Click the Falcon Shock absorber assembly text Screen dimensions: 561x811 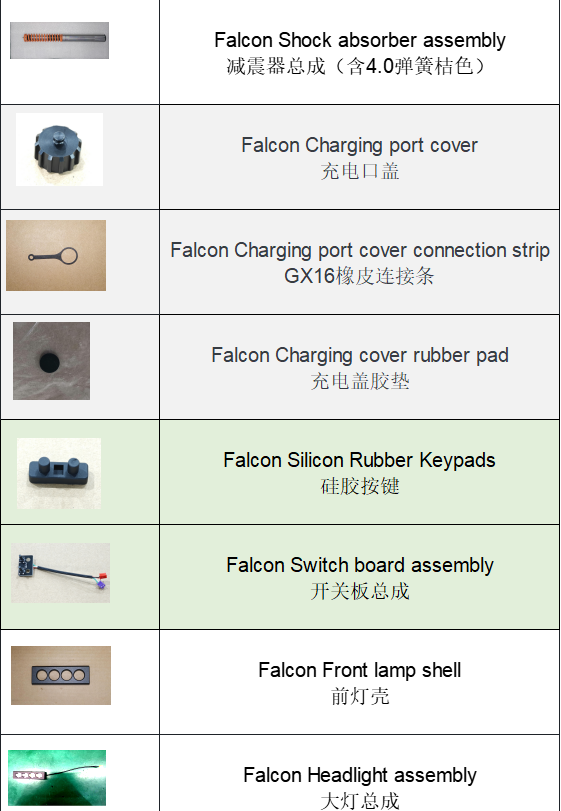coord(360,40)
